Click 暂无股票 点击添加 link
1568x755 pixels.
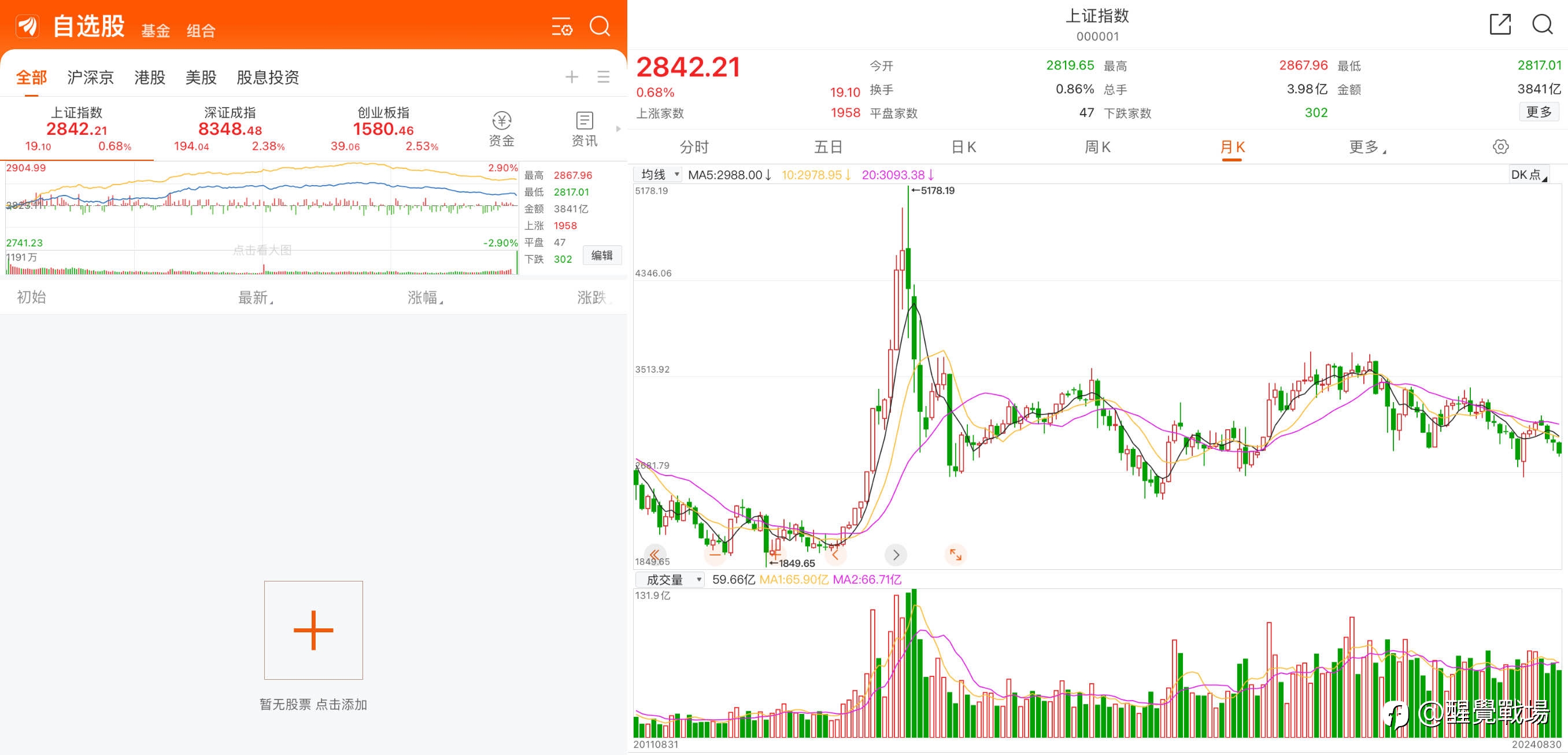pos(313,705)
